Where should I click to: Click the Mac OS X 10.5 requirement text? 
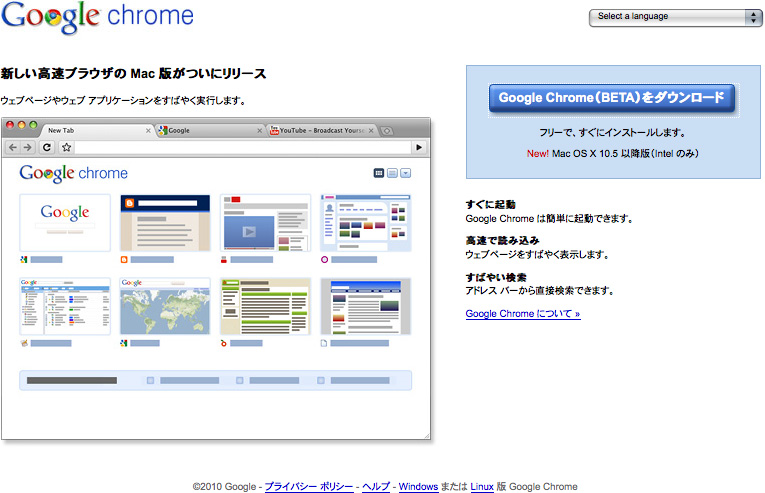[x=625, y=153]
